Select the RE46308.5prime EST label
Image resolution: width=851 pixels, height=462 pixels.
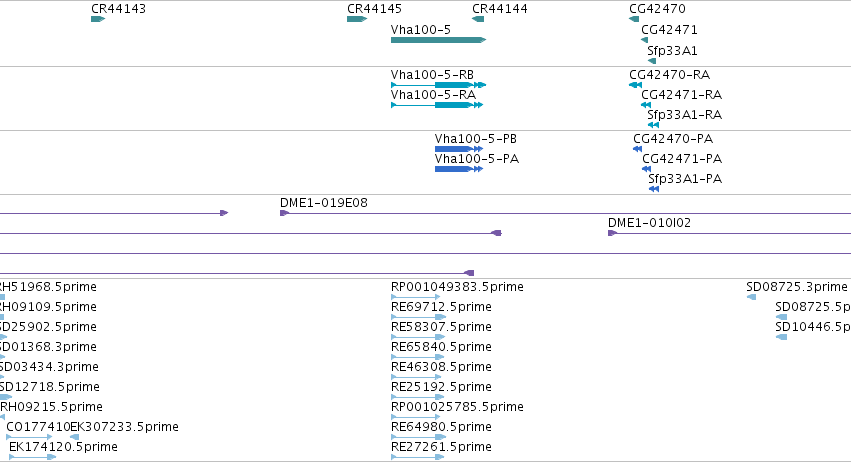pos(441,368)
